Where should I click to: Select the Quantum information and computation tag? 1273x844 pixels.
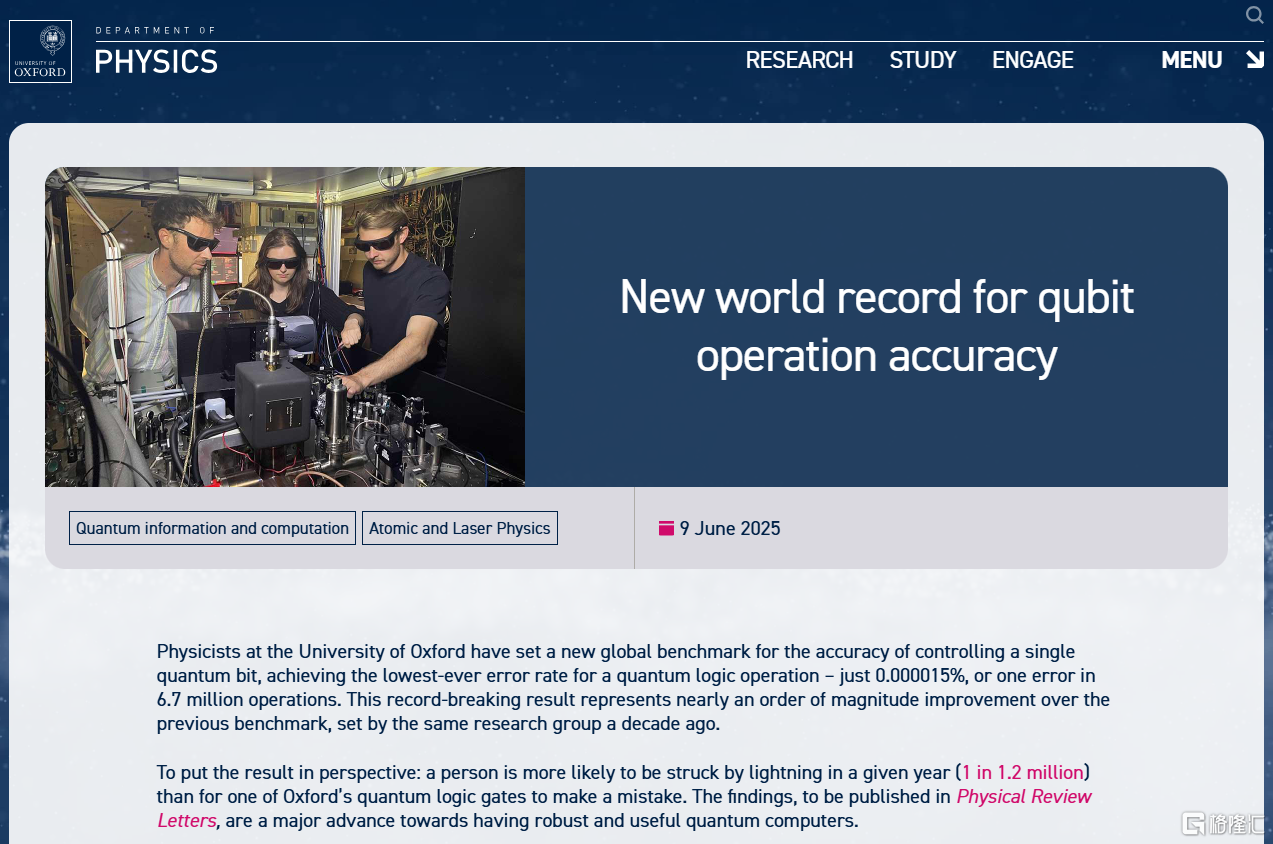(212, 528)
